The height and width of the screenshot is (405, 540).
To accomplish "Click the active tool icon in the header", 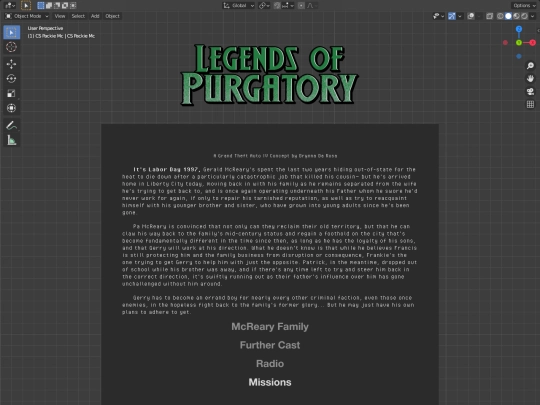I will point(26,6).
